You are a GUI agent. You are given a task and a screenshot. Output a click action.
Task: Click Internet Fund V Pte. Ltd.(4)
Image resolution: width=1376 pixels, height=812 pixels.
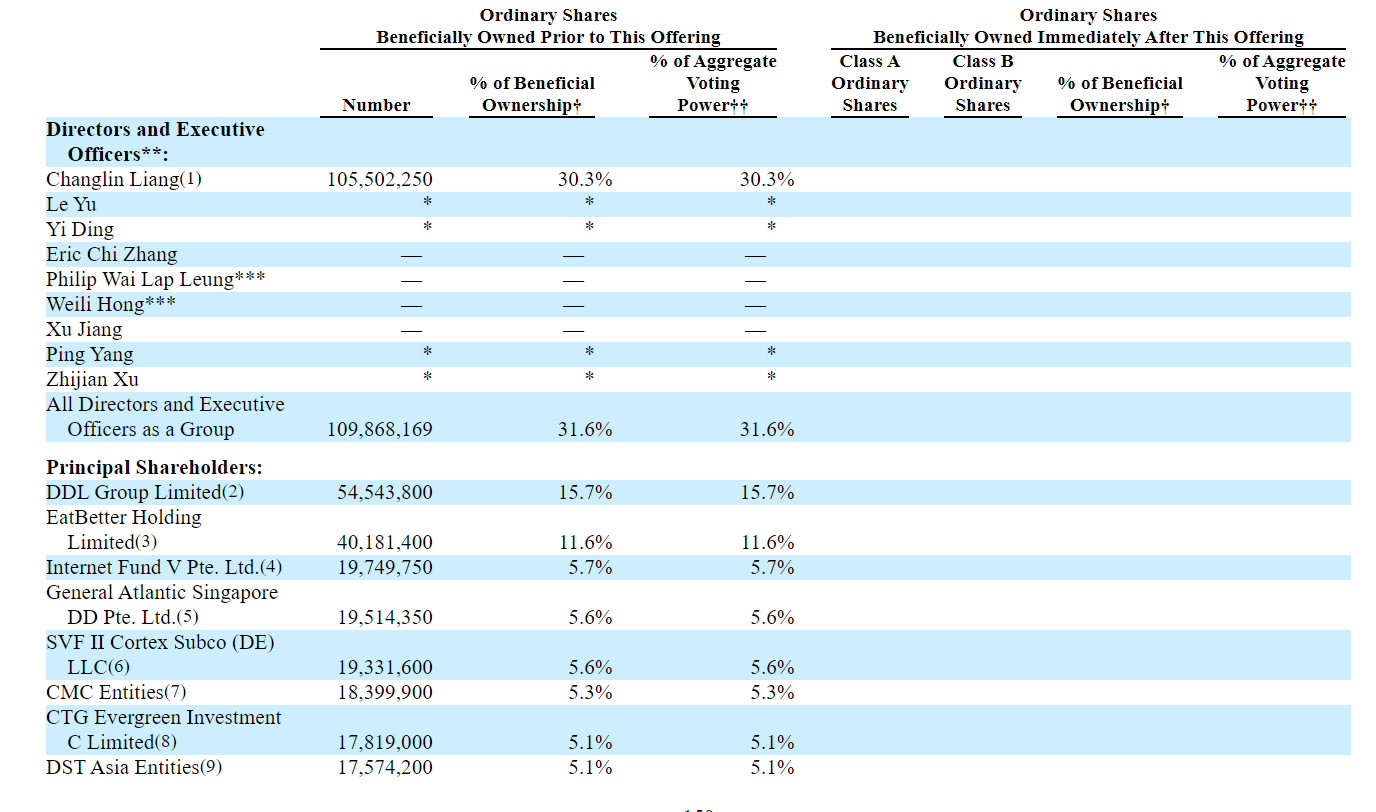click(x=164, y=567)
